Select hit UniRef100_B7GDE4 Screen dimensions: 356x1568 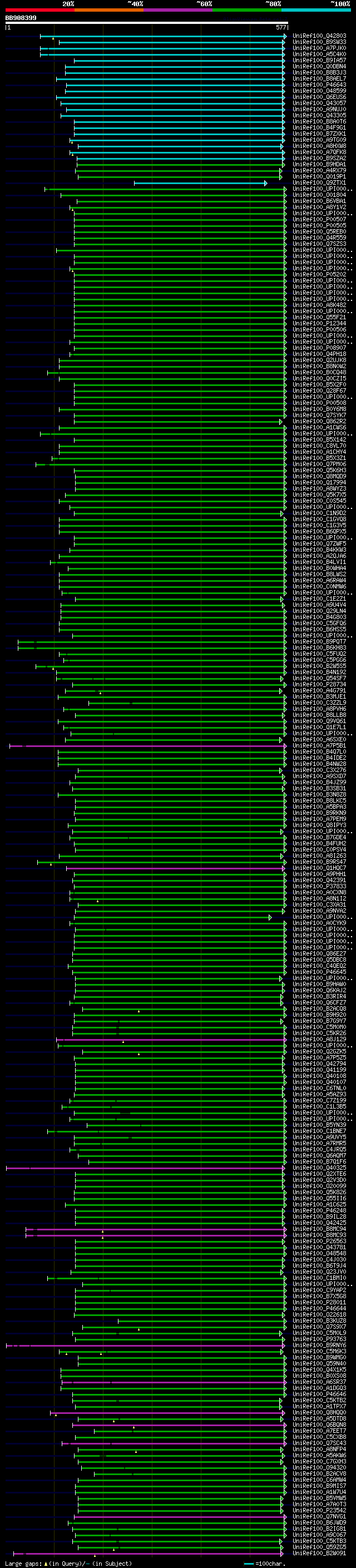click(319, 838)
